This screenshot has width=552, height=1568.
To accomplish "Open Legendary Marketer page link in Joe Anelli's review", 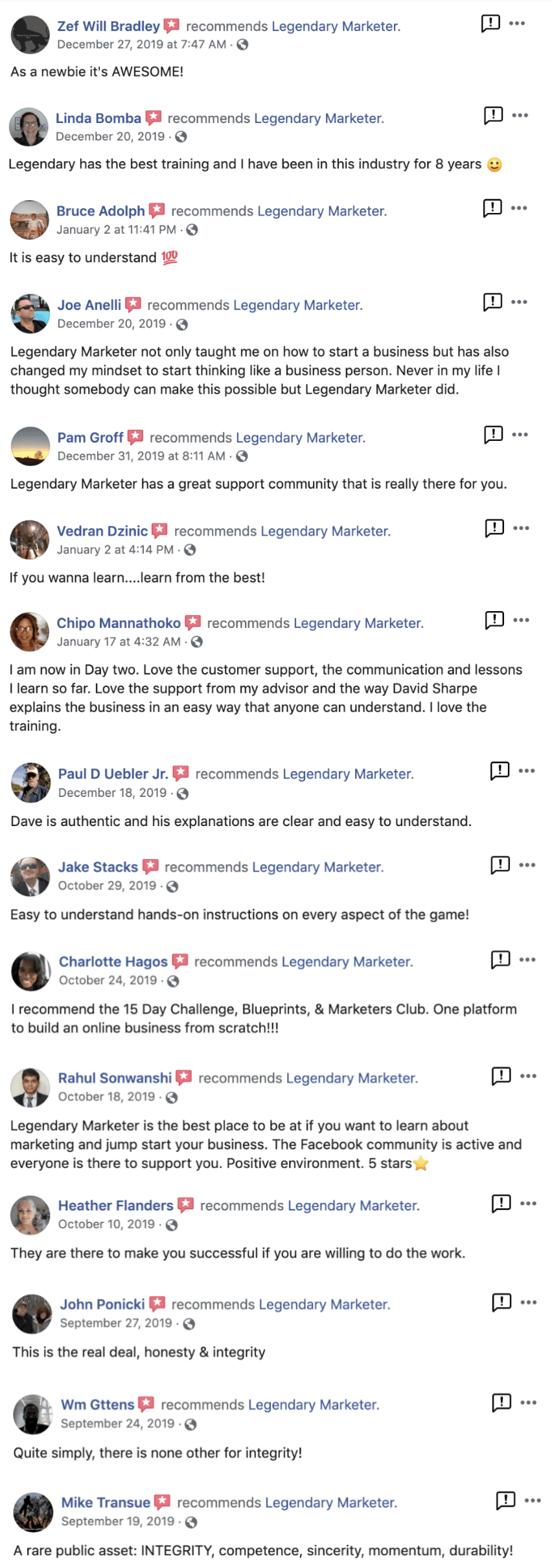I will (297, 305).
